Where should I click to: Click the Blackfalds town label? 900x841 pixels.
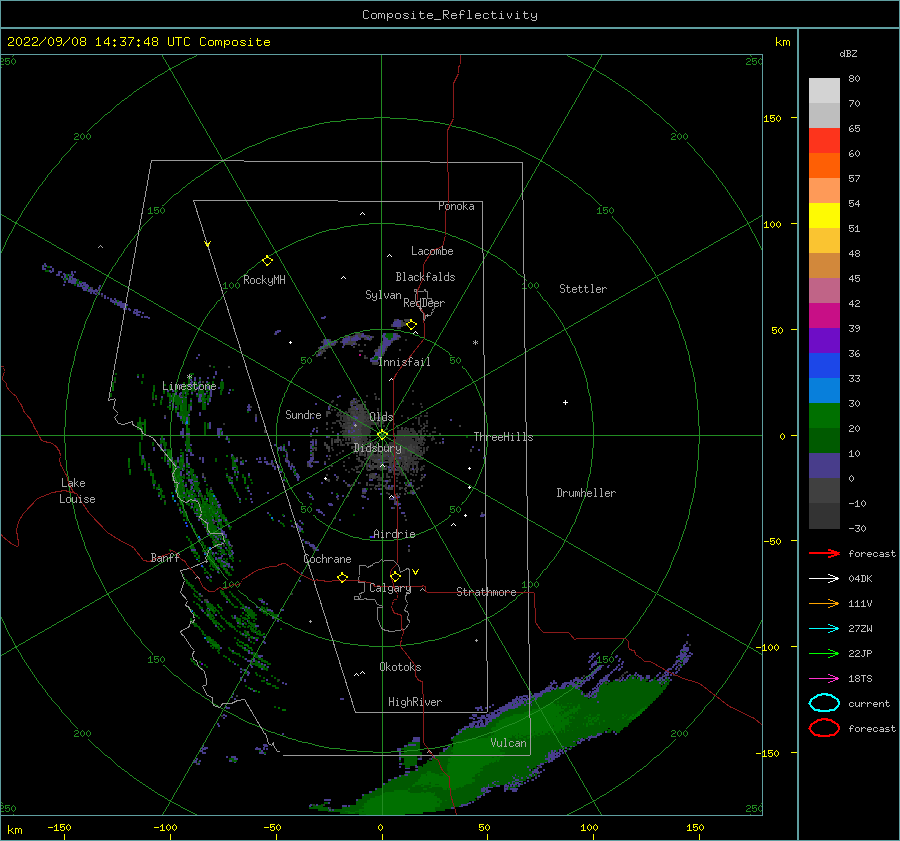coord(425,277)
